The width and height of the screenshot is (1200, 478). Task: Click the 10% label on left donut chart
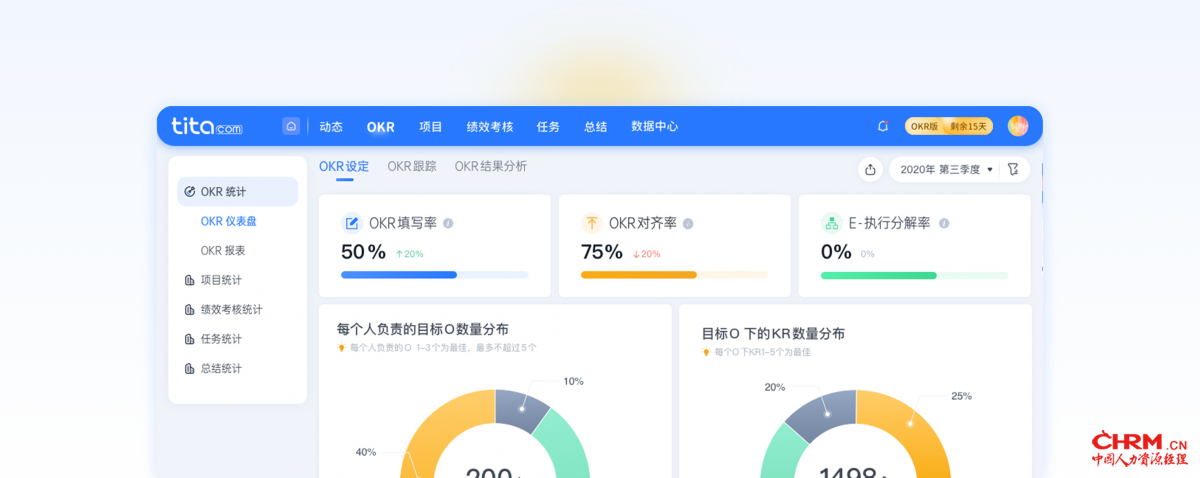pos(573,381)
